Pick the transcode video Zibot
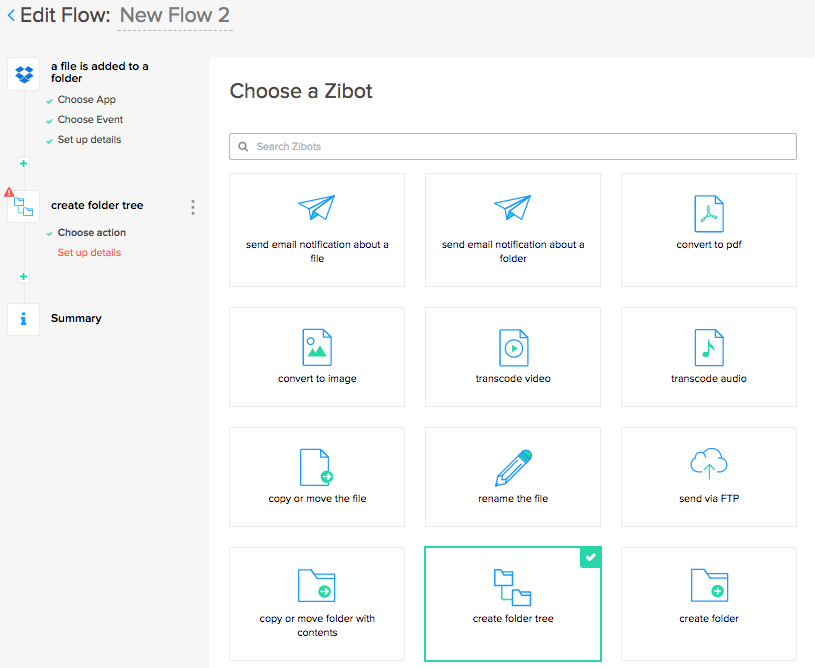The height and width of the screenshot is (668, 815). tap(513, 357)
